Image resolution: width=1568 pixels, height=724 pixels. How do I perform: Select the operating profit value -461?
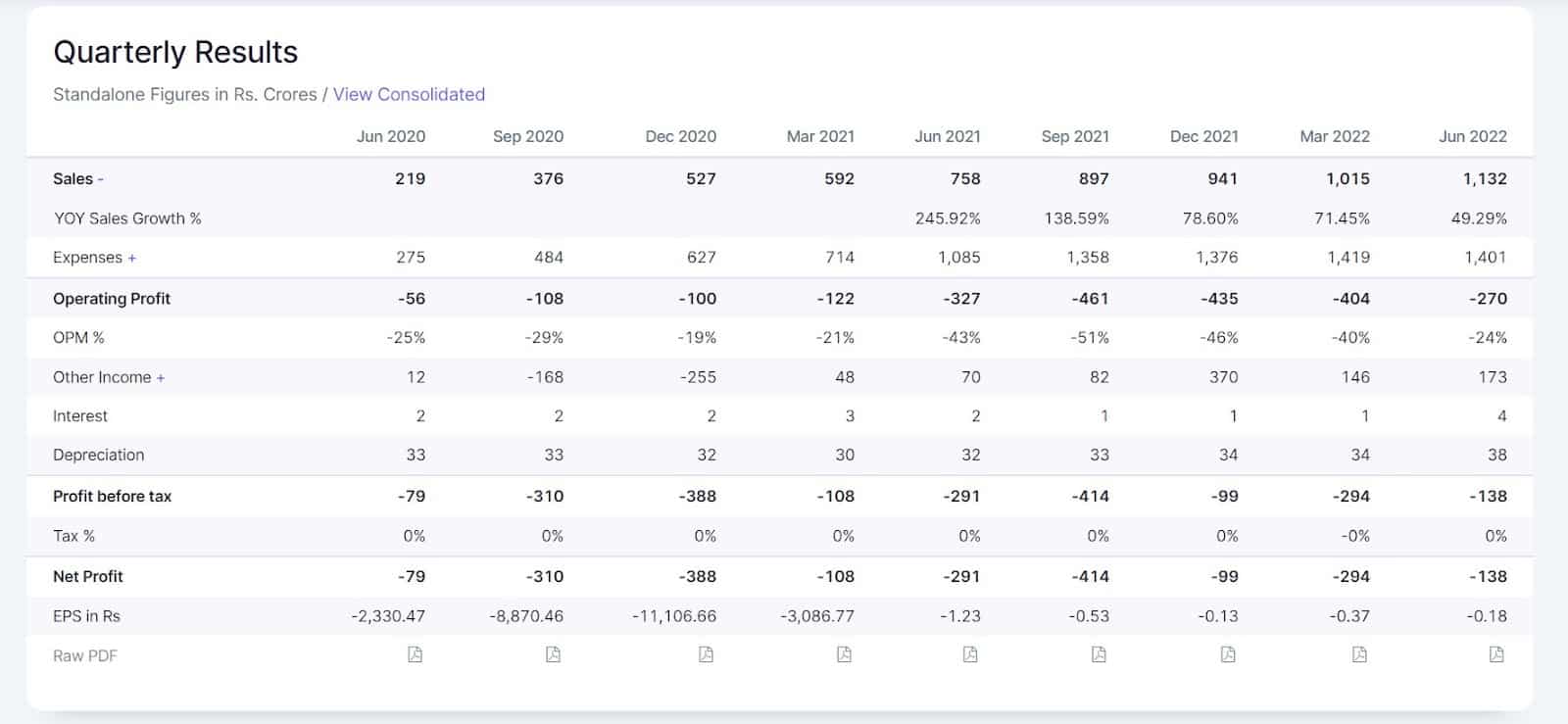(x=1091, y=299)
